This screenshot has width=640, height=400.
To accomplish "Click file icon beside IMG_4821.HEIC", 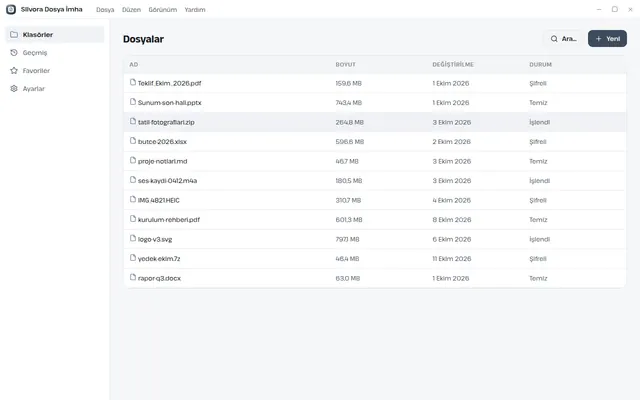I will (x=133, y=199).
